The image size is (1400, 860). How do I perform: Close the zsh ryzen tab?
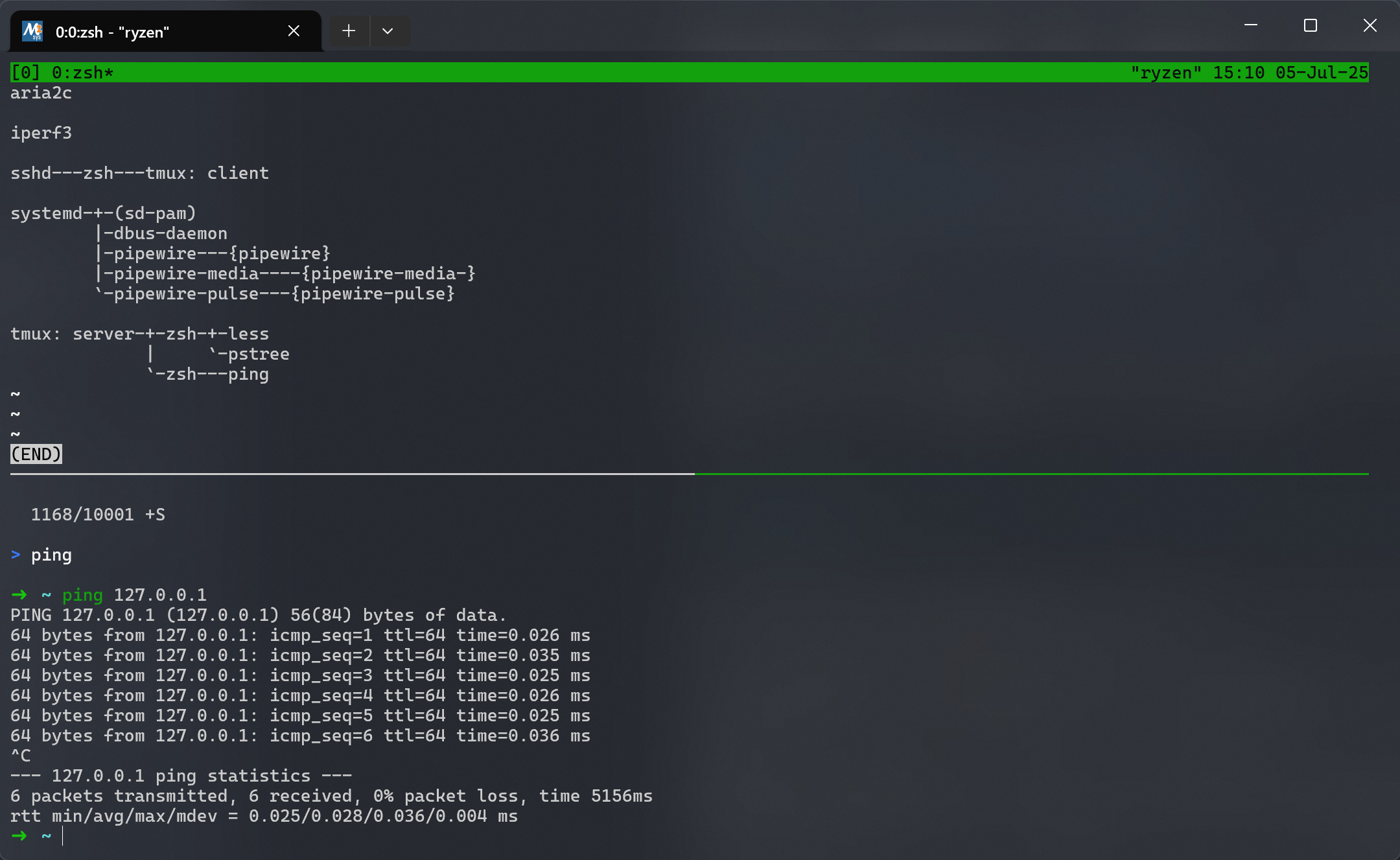(294, 31)
